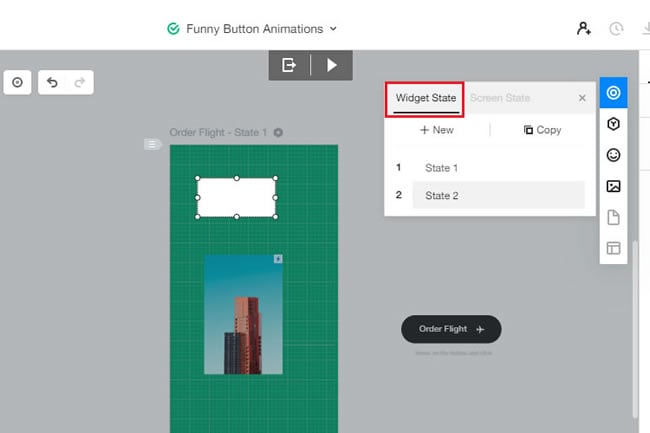Open the layout templates icon

613,248
